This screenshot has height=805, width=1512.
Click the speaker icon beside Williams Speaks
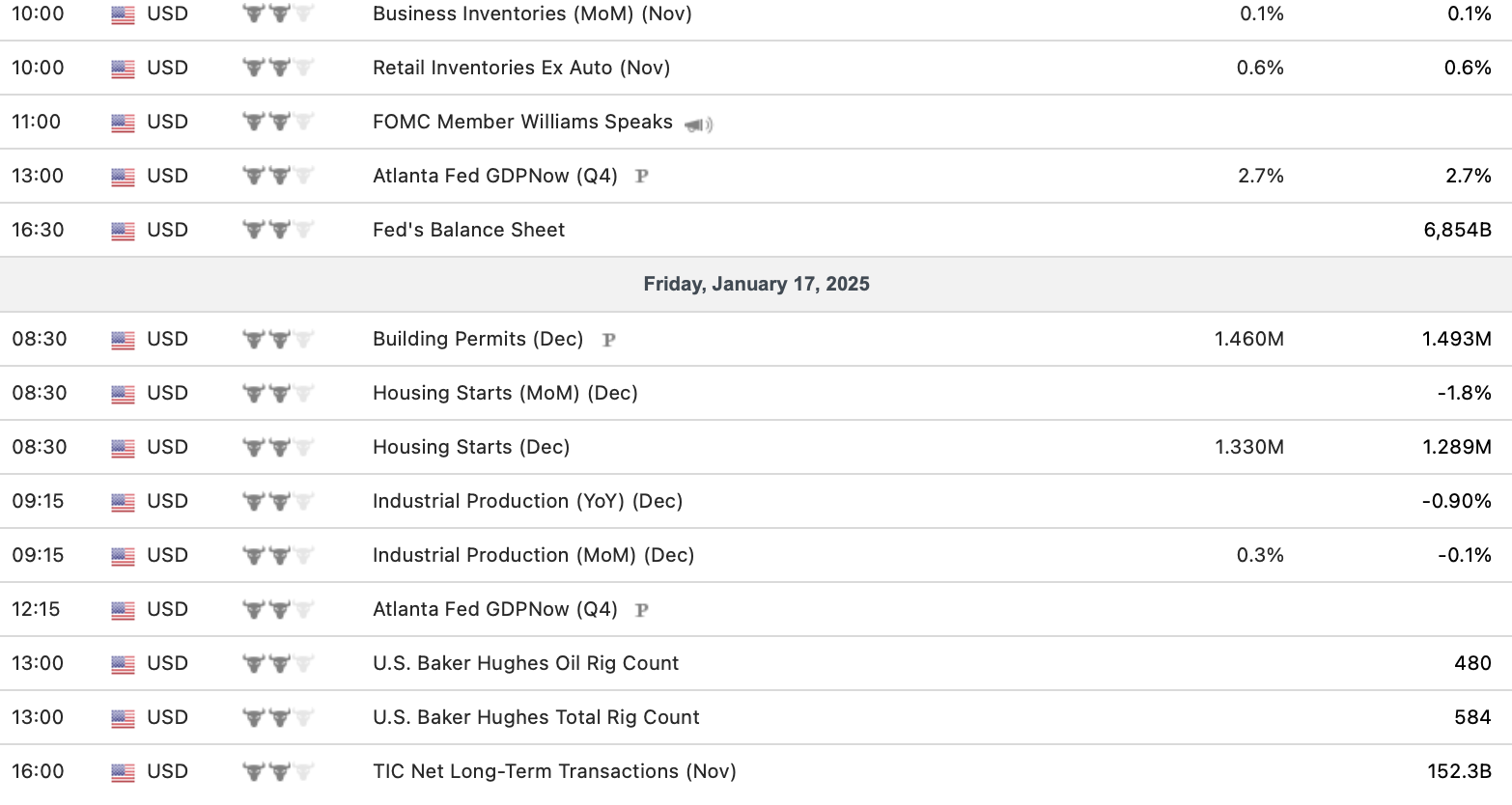698,125
